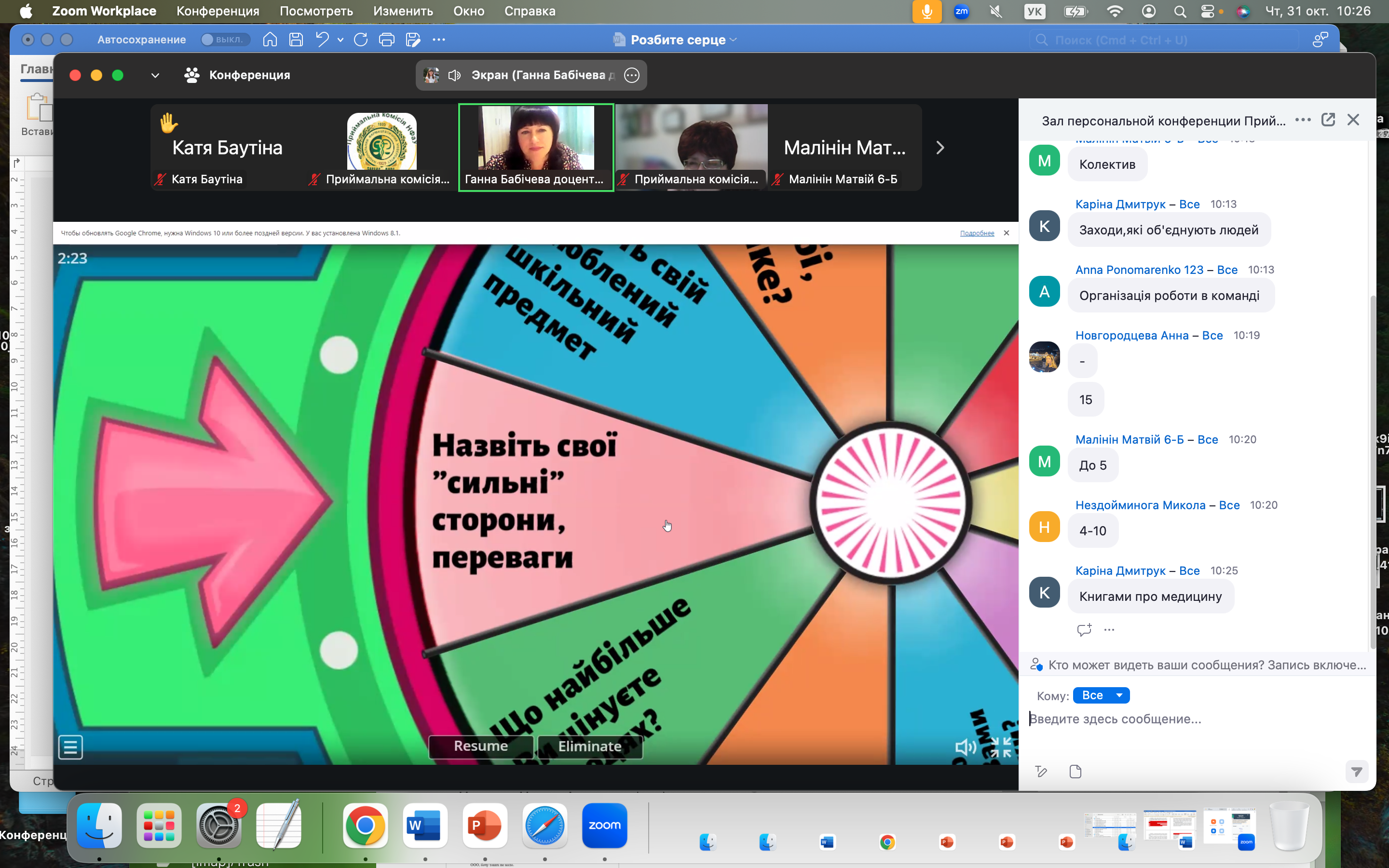The image size is (1389, 868).
Task: Open Zoom from the Dock
Action: coord(604,826)
